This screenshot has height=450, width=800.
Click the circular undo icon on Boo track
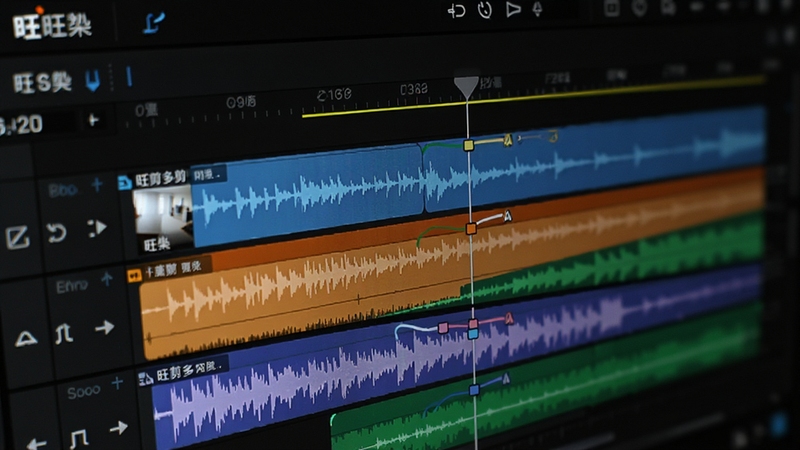tap(57, 233)
